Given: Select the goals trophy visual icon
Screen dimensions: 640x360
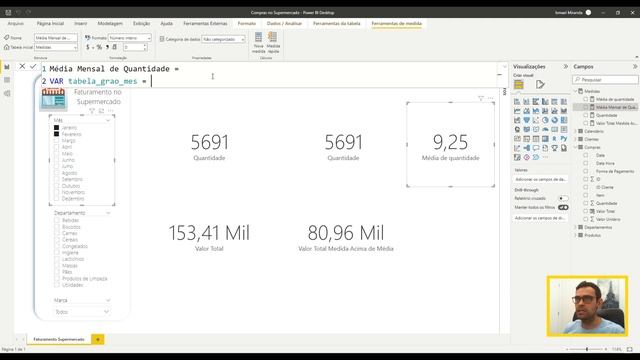Looking at the screenshot, I should [x=554, y=148].
